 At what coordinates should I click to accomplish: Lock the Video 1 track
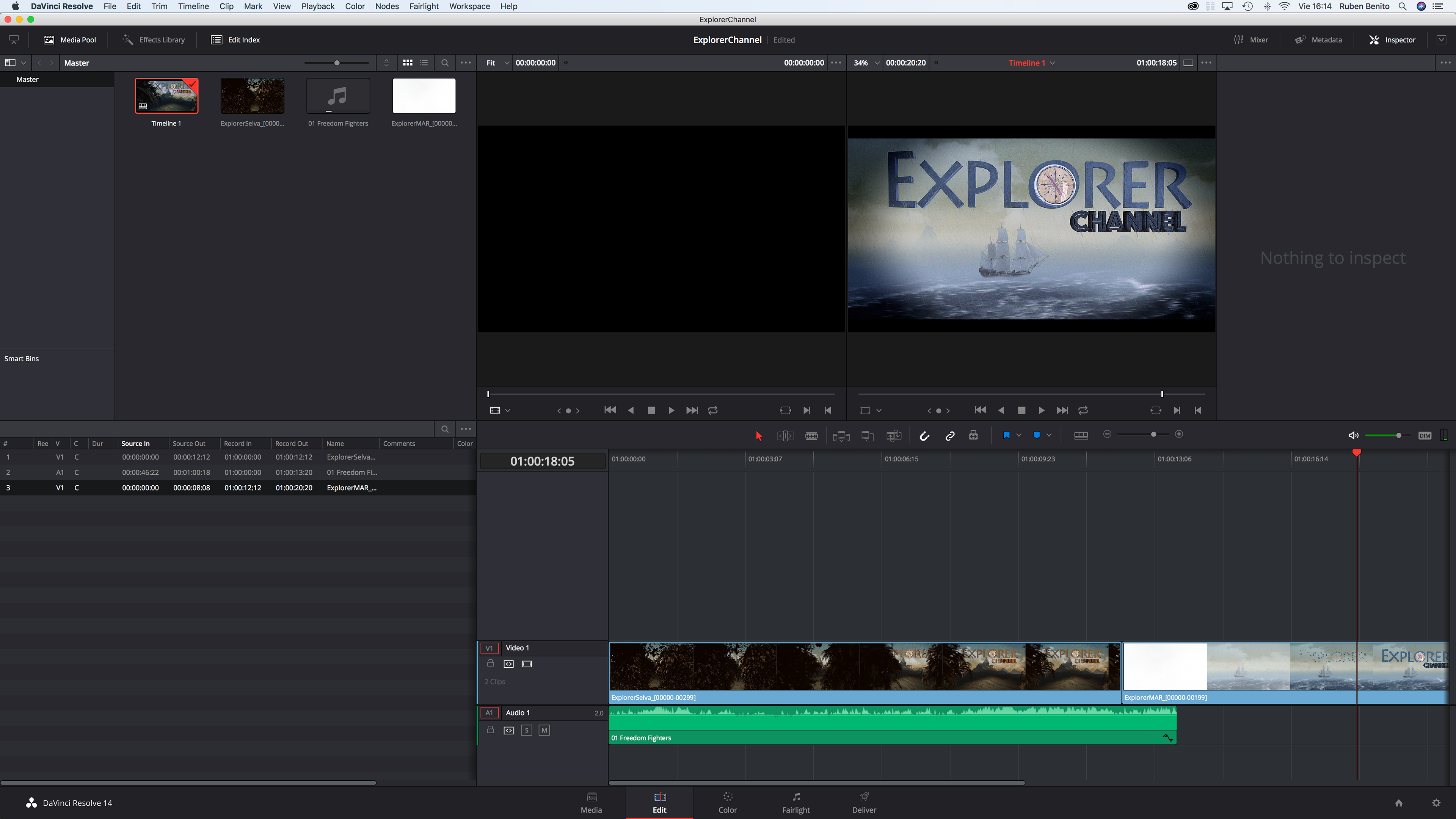(491, 663)
